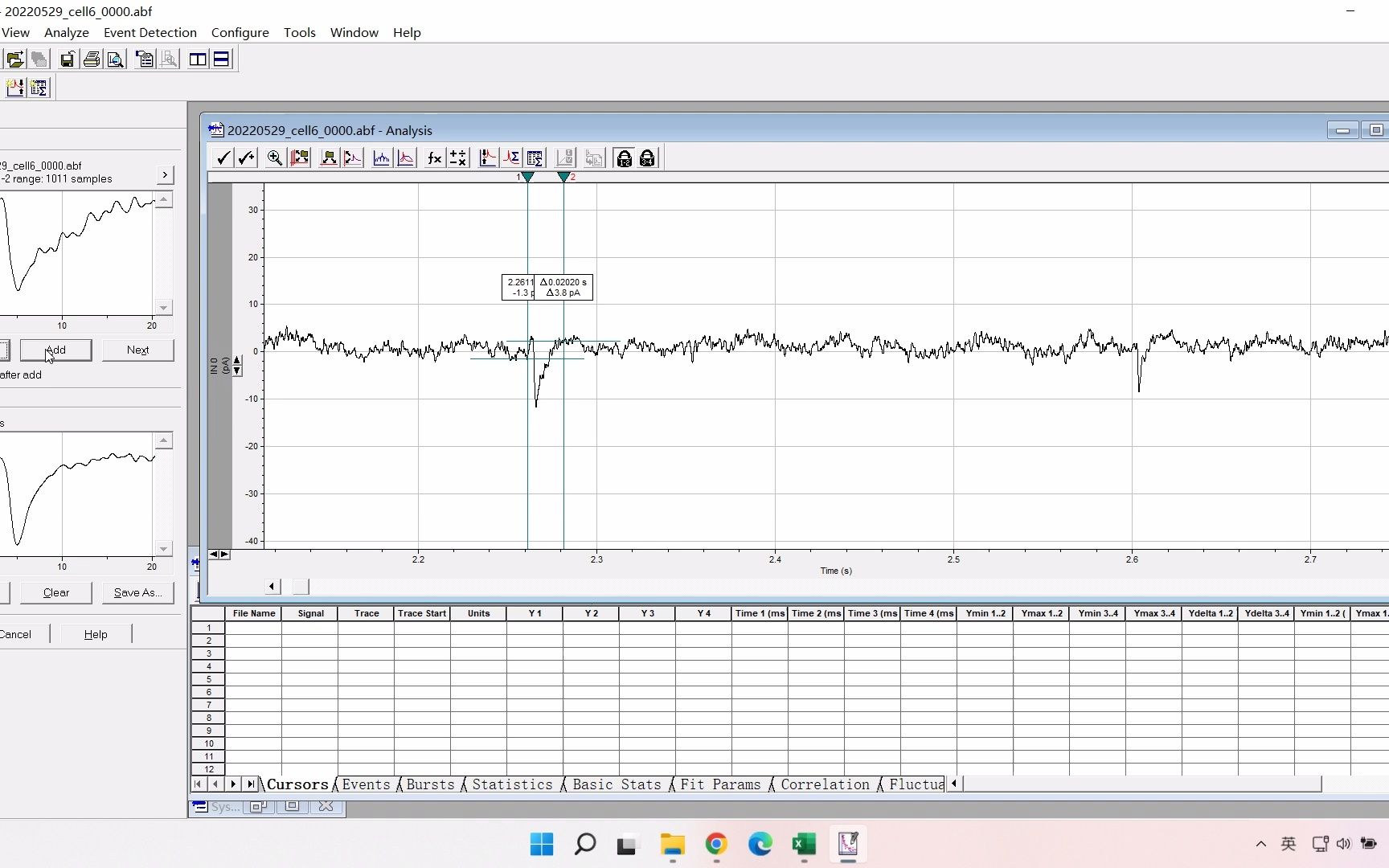Viewport: 1389px width, 868px height.
Task: Click the icon showing a peak with arrows
Action: [x=353, y=158]
